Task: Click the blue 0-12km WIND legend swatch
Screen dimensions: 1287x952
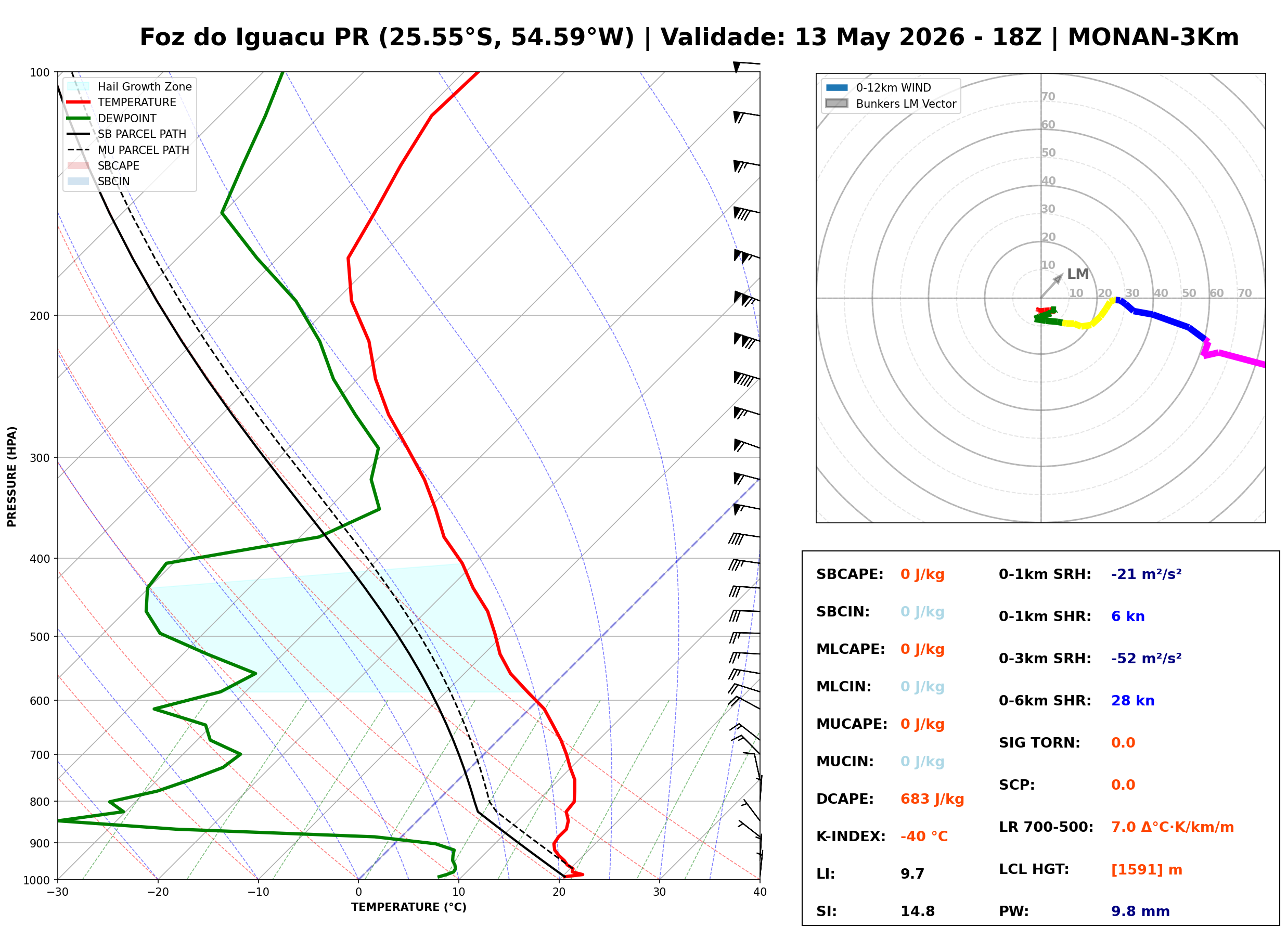Action: tap(837, 87)
